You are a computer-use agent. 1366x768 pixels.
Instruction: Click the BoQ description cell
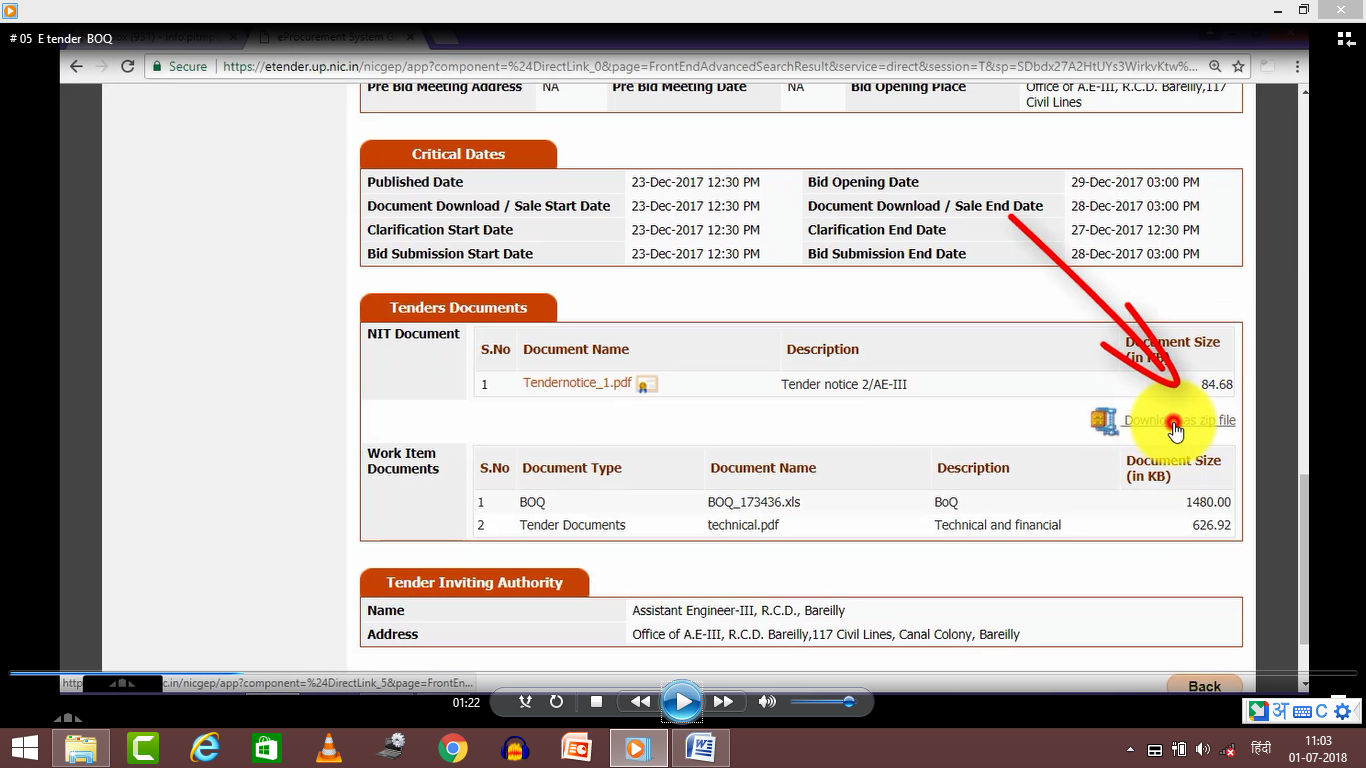946,502
